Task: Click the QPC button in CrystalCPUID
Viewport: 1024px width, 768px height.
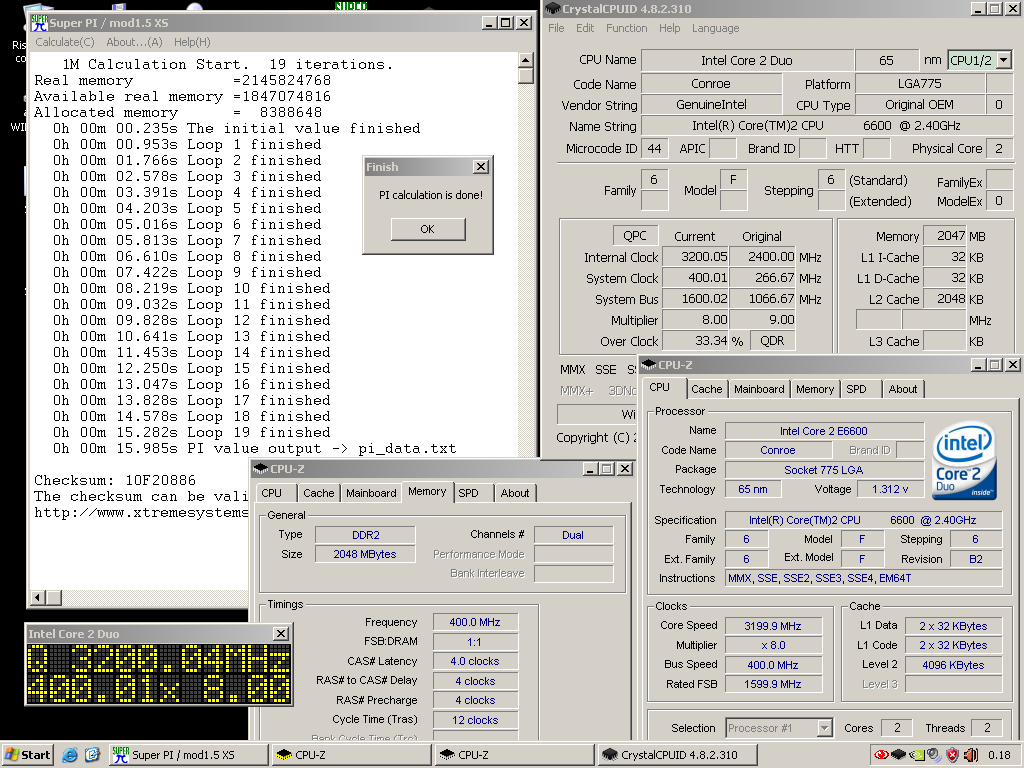Action: [634, 236]
